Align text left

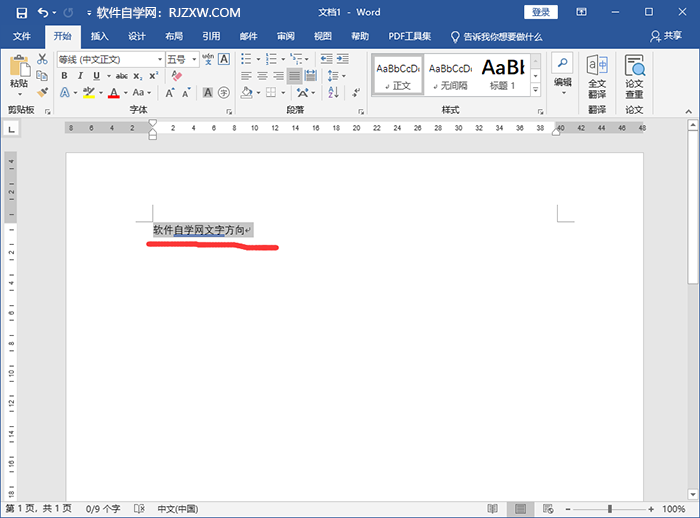(246, 76)
